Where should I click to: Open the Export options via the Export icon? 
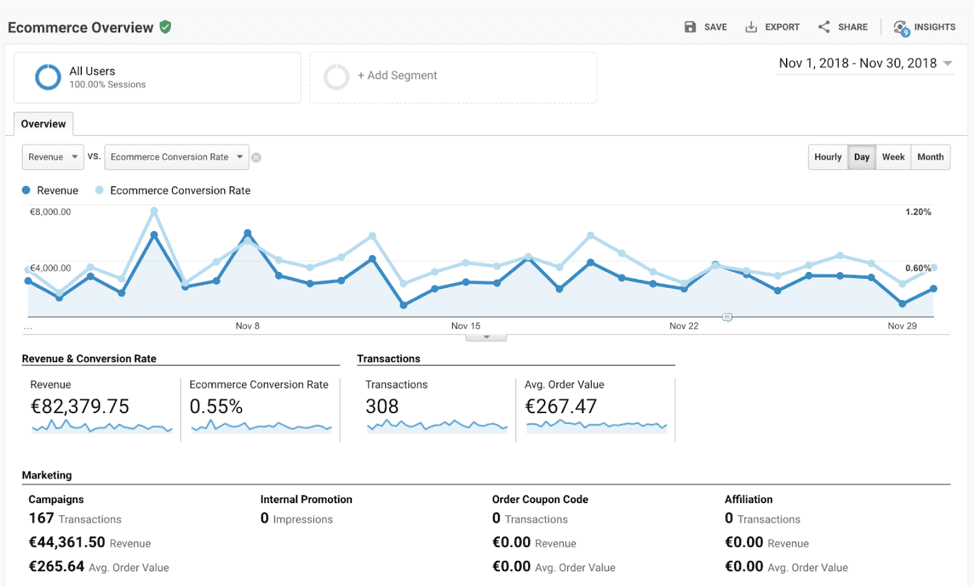[752, 27]
